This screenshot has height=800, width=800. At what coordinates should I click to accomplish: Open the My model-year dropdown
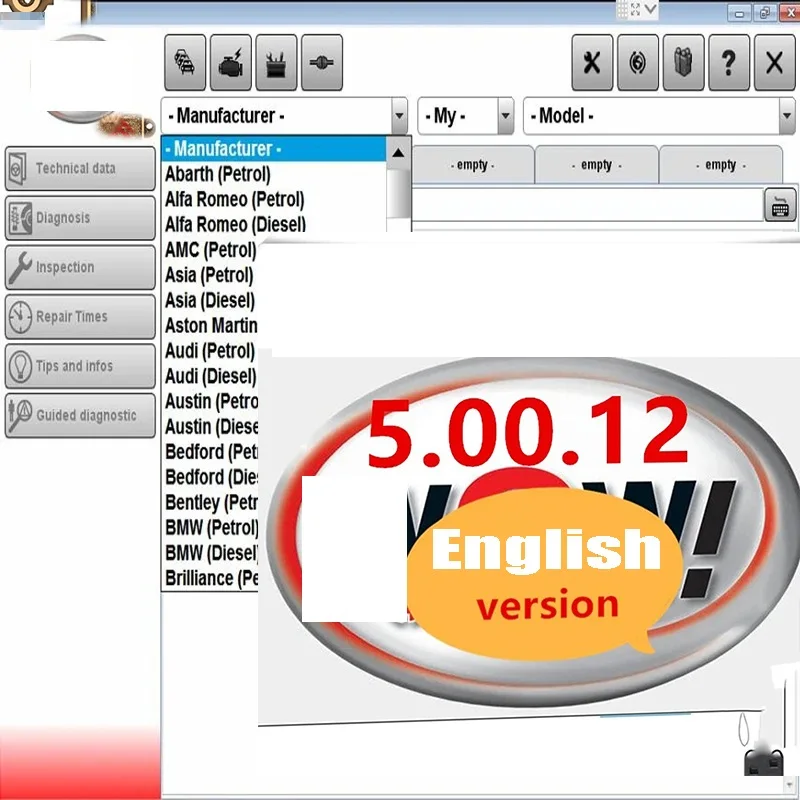coord(465,116)
